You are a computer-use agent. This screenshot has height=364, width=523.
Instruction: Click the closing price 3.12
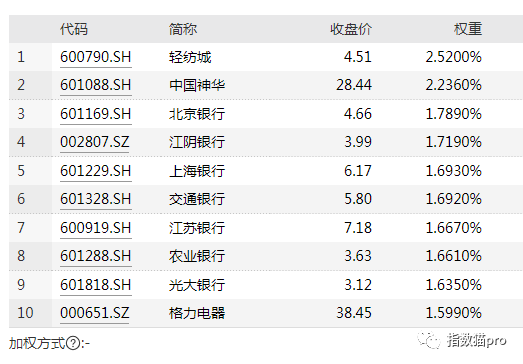point(358,285)
